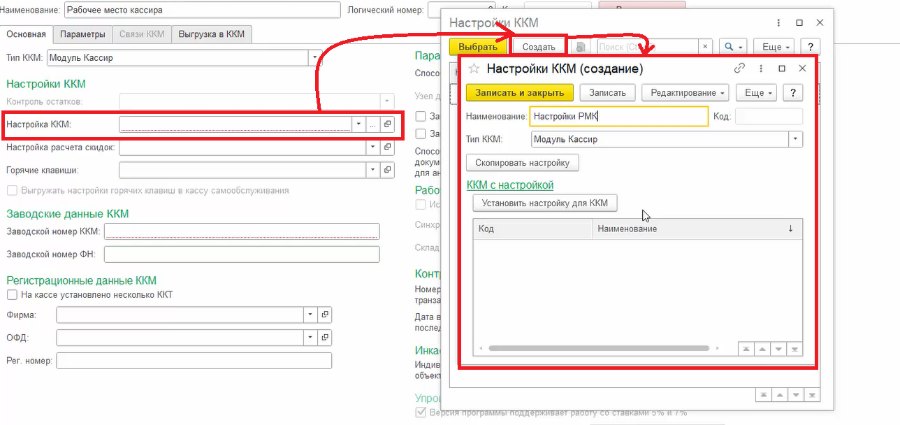This screenshot has height=425, width=900.
Task: Add Настройки ККМ (создание) to favorites star
Action: tap(474, 69)
